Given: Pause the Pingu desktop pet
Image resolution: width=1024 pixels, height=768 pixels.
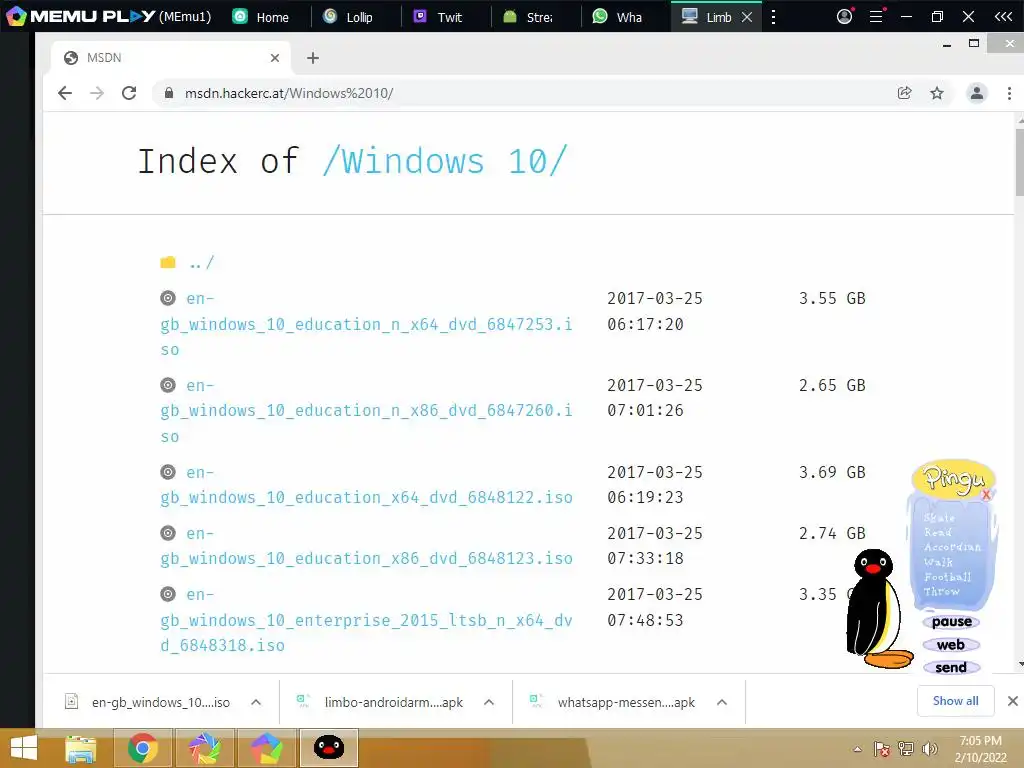Looking at the screenshot, I should (x=952, y=622).
